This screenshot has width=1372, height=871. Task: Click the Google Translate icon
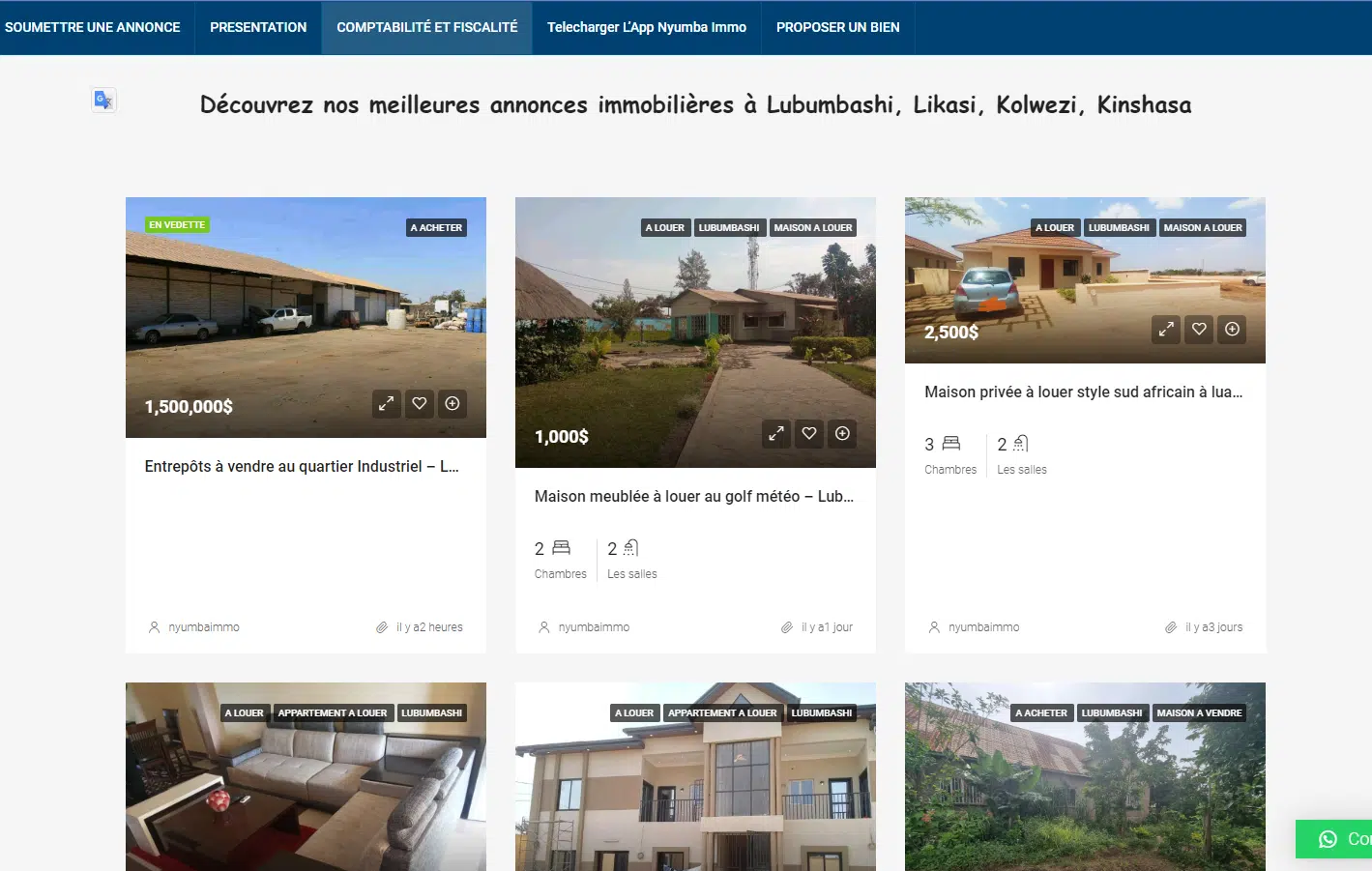103,100
